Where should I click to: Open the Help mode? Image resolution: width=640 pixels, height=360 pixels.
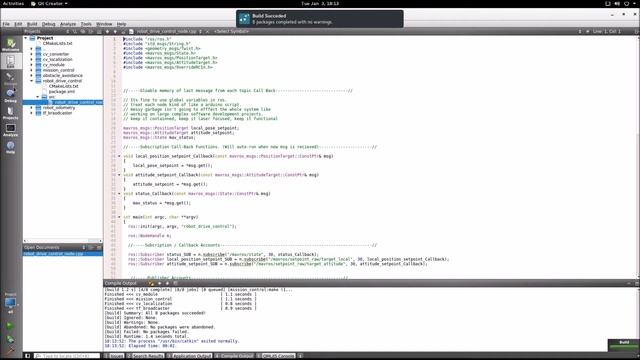click(x=11, y=147)
